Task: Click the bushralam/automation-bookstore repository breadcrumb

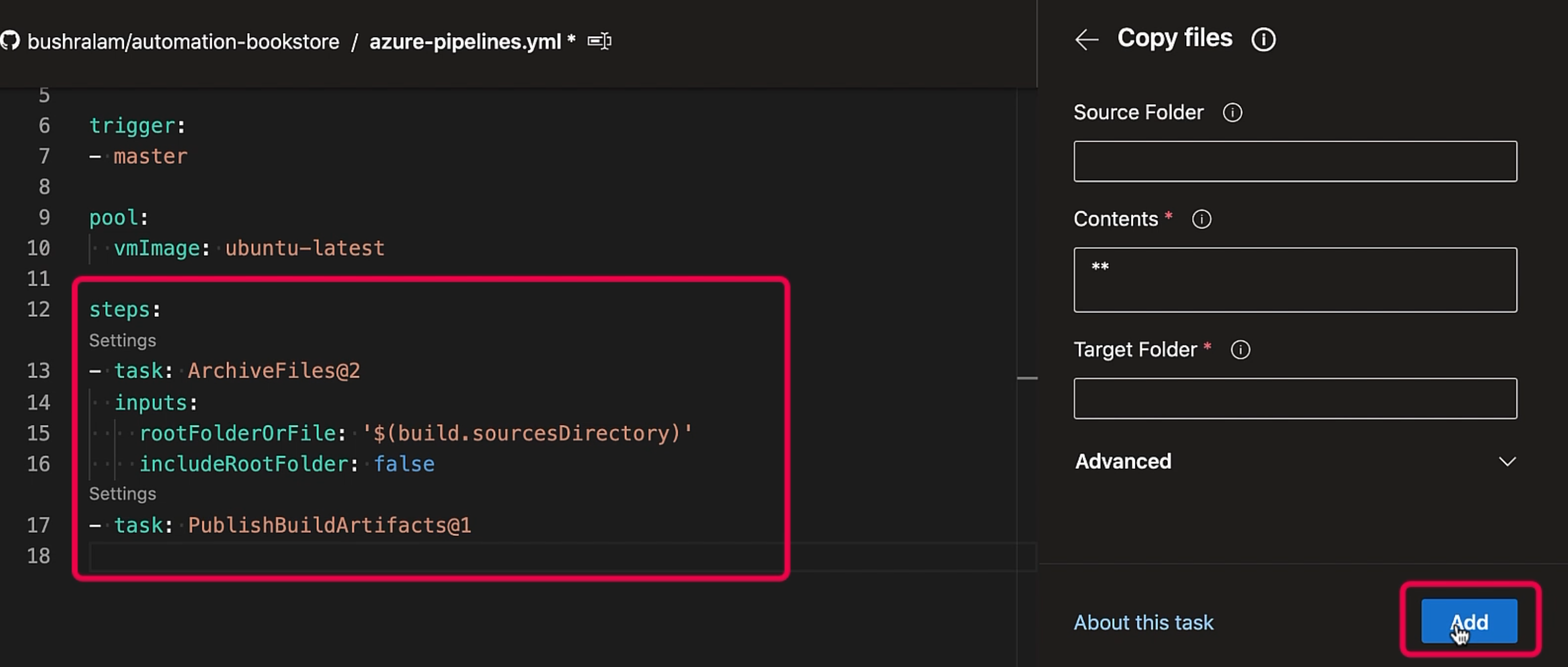Action: (x=183, y=42)
